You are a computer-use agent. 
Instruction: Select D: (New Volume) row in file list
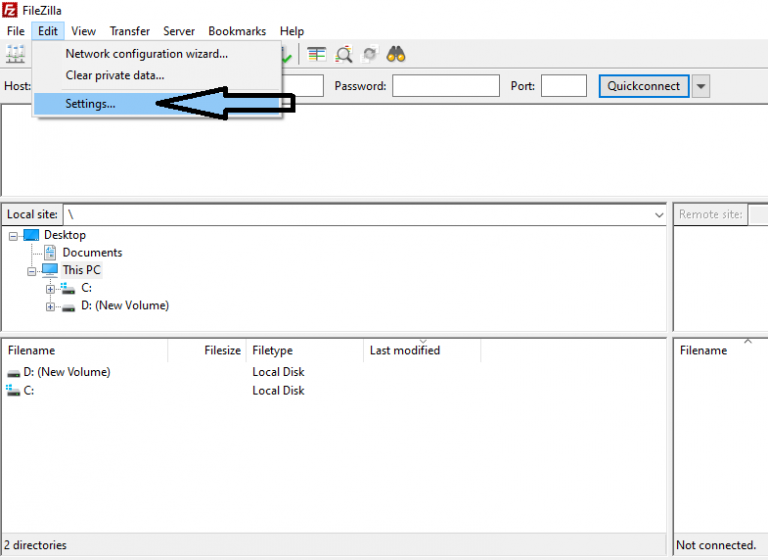click(x=333, y=372)
